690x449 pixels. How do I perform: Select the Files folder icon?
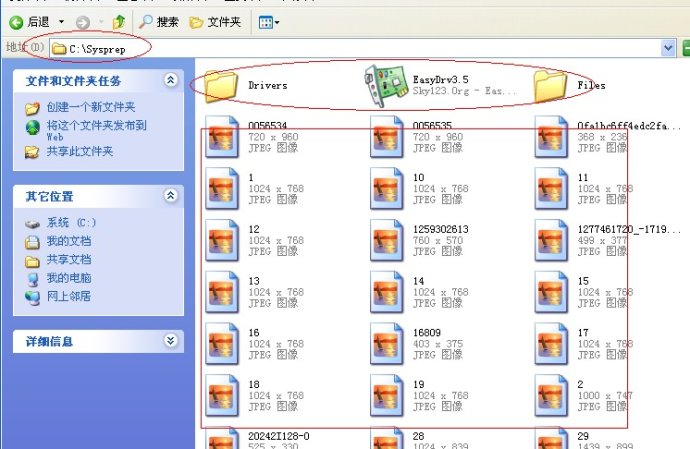click(550, 85)
